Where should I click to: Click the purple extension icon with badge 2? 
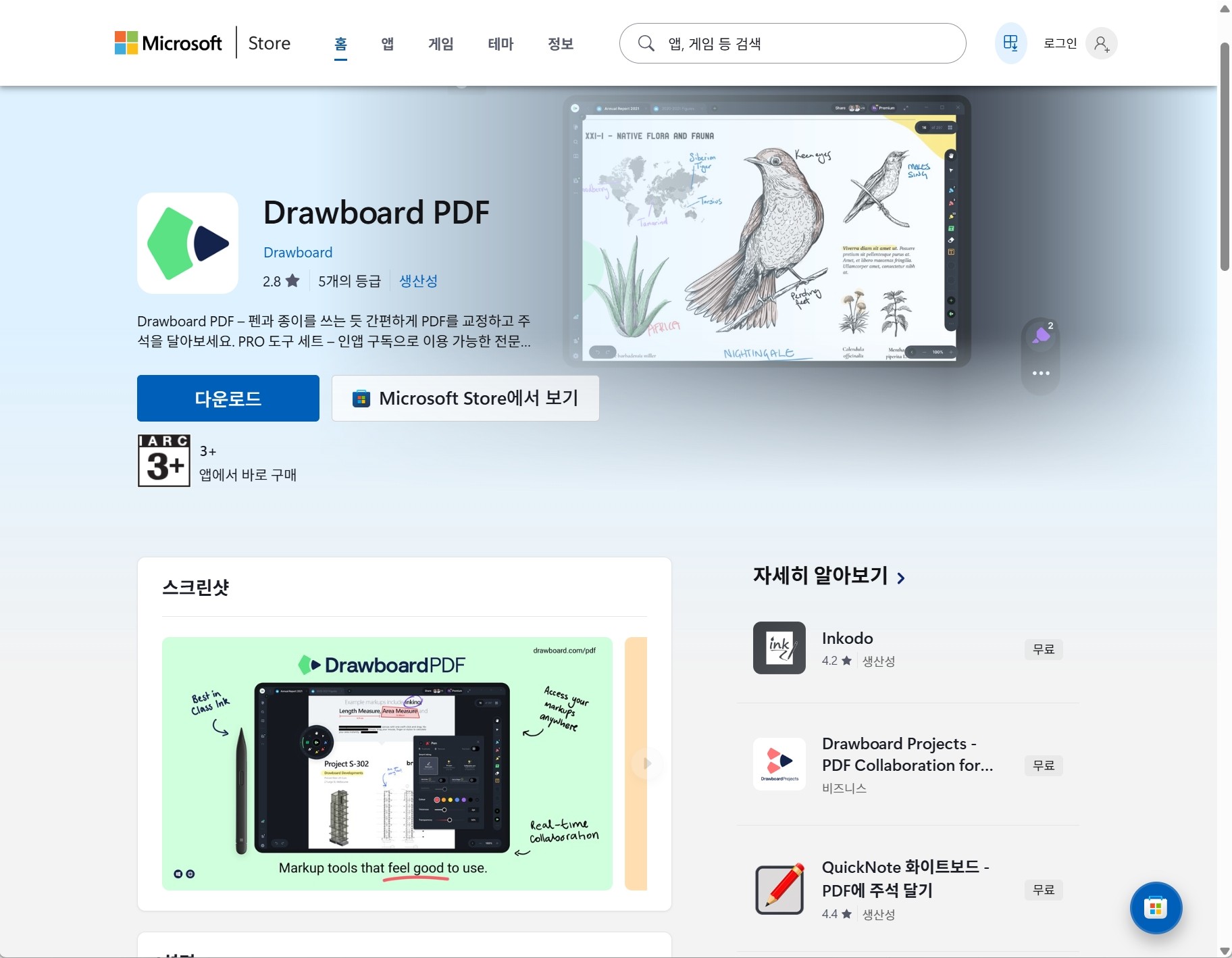point(1041,335)
